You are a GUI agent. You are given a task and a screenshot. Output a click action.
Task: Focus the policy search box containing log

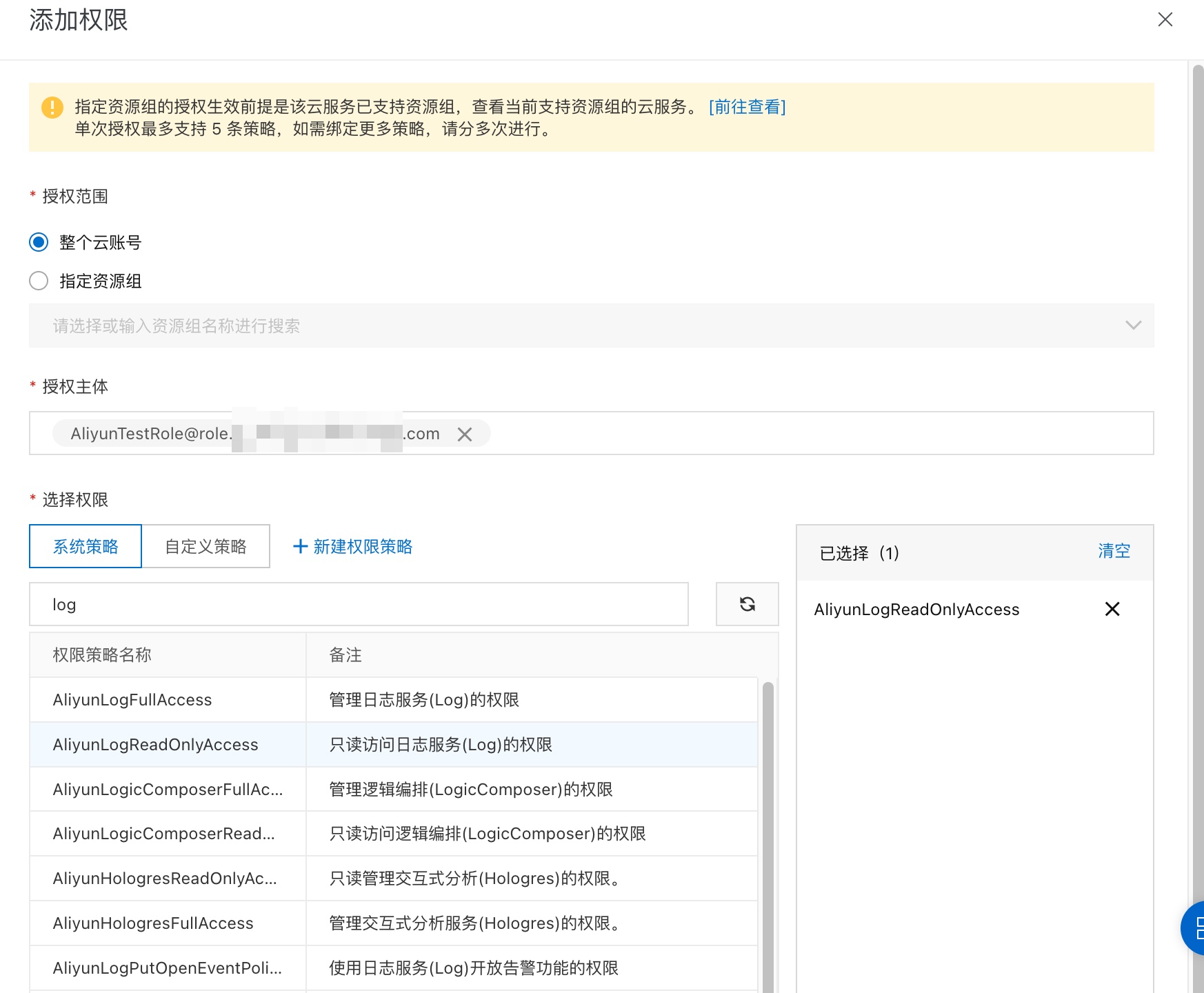coord(359,604)
